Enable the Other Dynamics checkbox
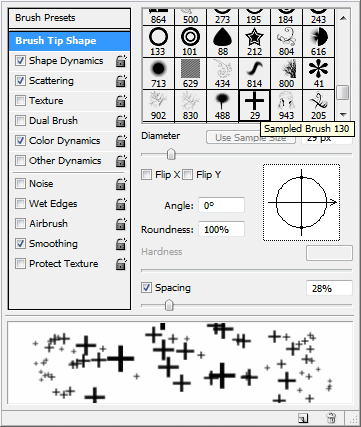Screen dimensions: 361x427 [20, 161]
